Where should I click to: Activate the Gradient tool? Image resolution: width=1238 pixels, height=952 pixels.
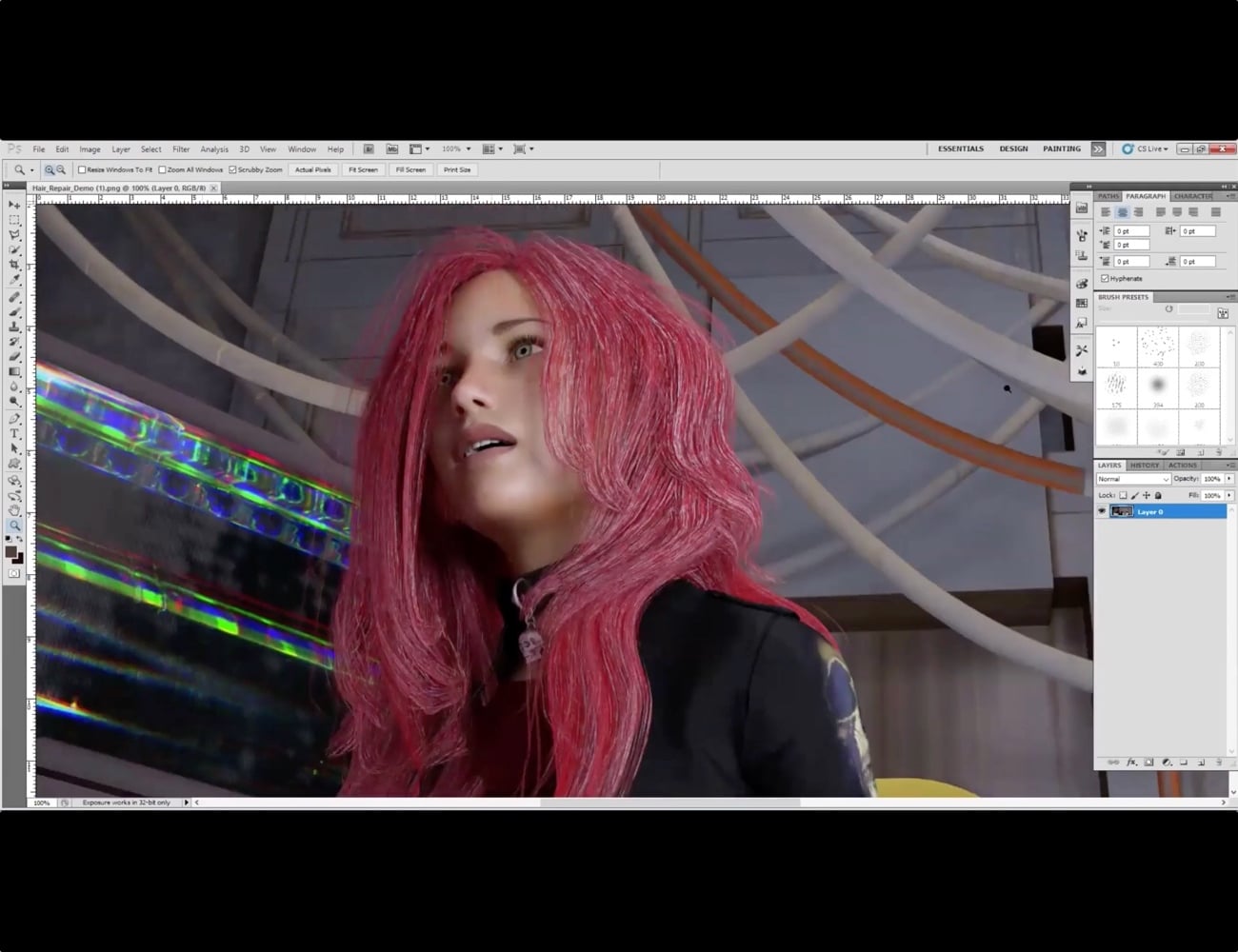click(x=14, y=372)
